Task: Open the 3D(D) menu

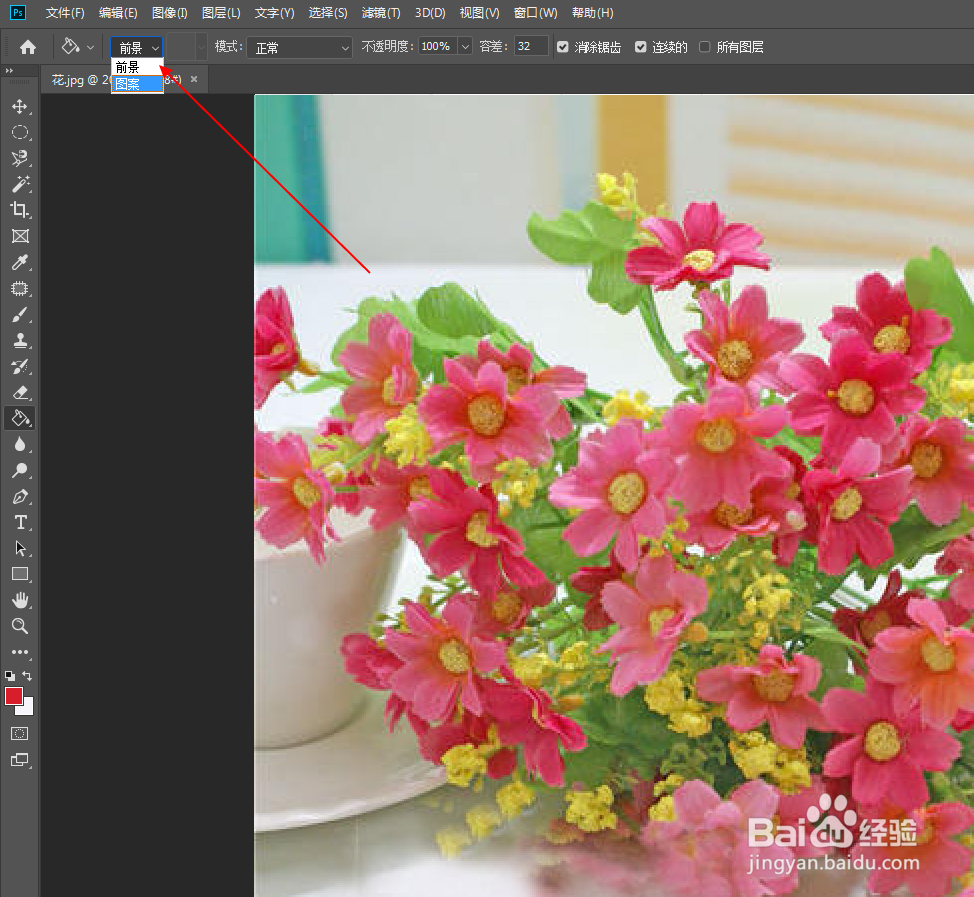Action: point(430,13)
